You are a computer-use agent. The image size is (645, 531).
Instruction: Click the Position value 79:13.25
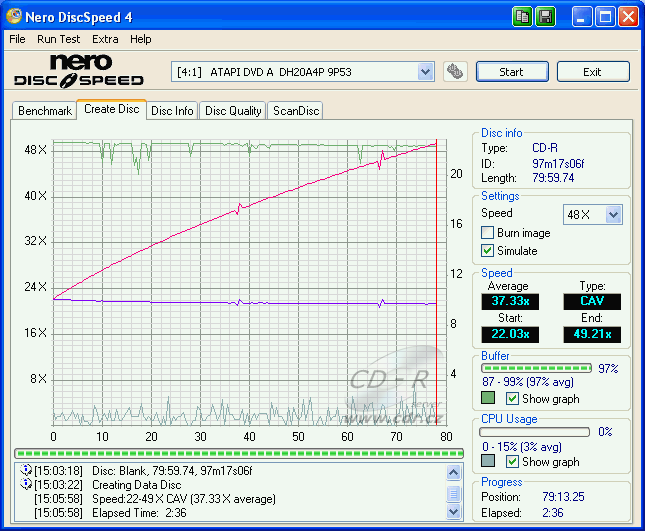563,497
